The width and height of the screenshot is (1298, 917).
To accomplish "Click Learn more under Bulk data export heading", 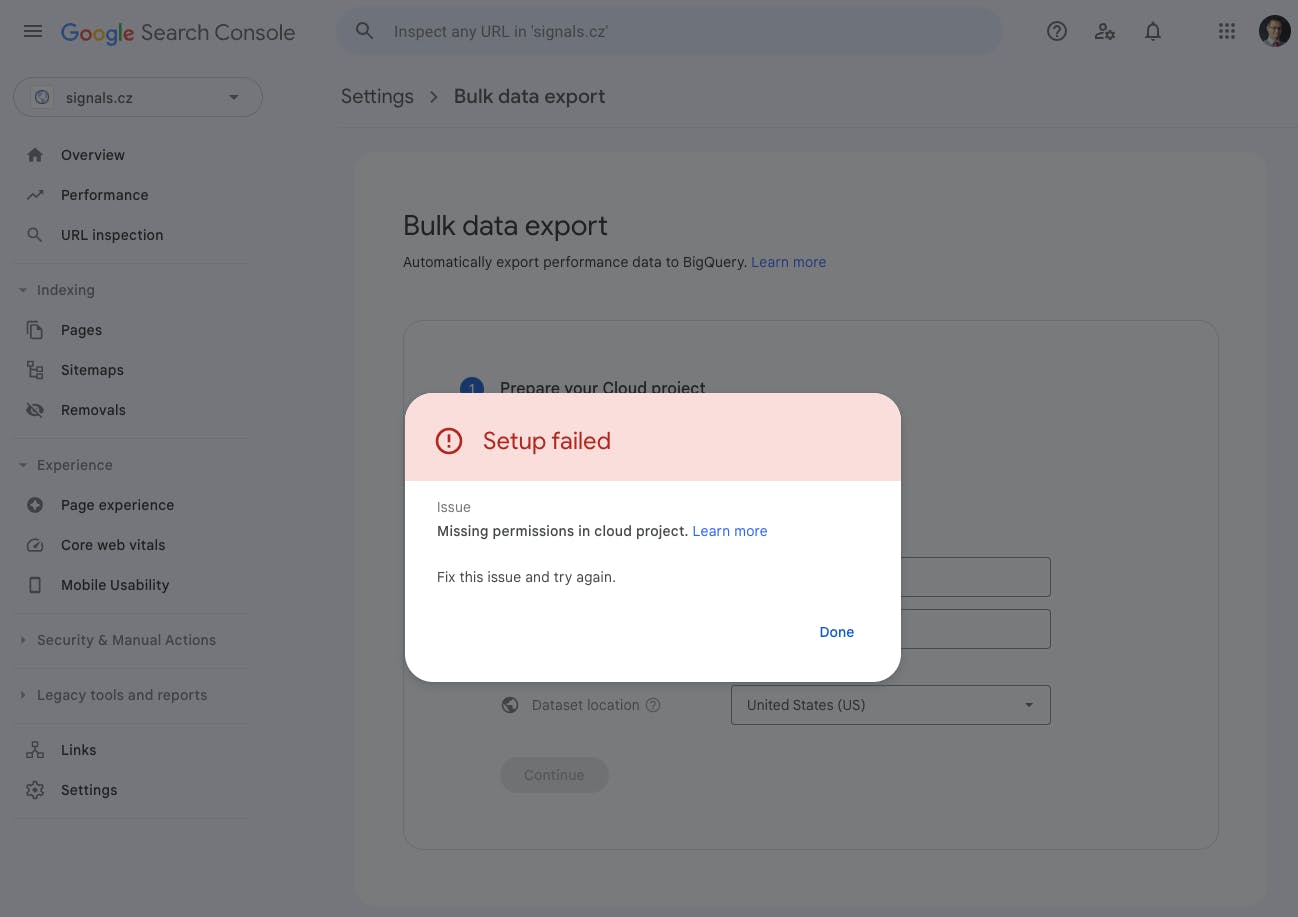I will [x=789, y=262].
